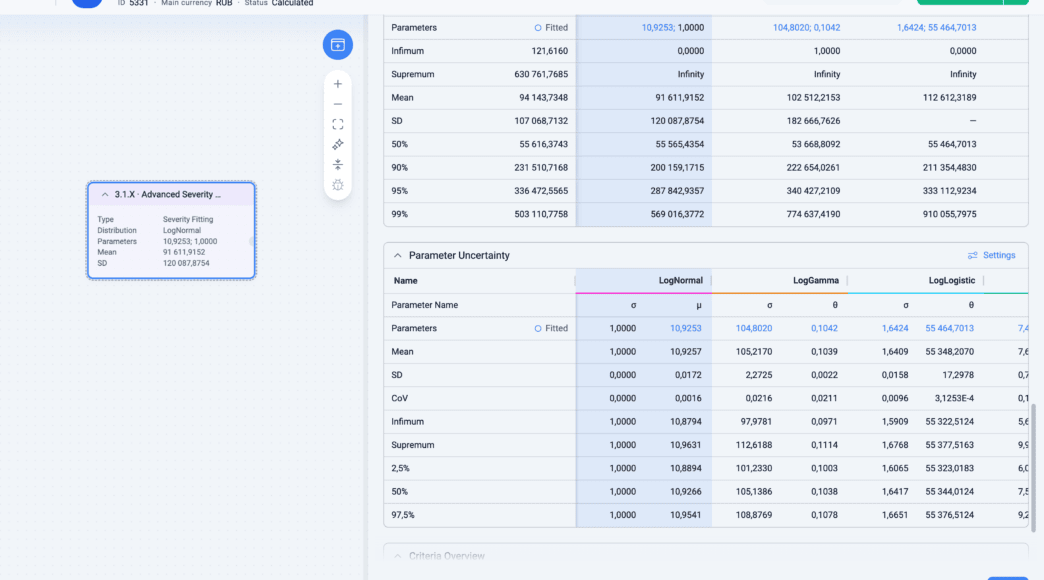Click the bug debug icon
This screenshot has height=580, width=1044.
(x=338, y=185)
